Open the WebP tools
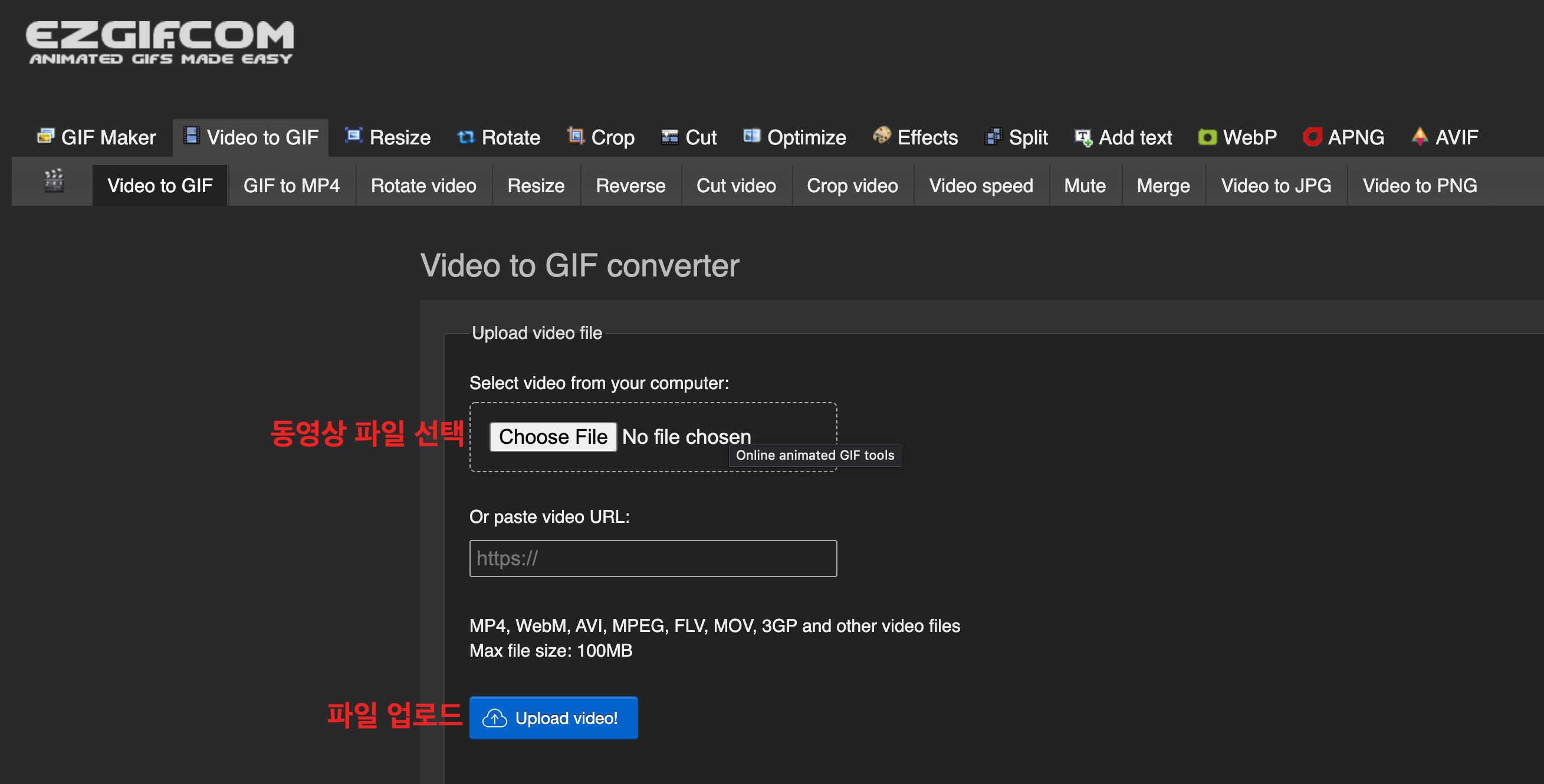The image size is (1544, 784). (x=1237, y=138)
